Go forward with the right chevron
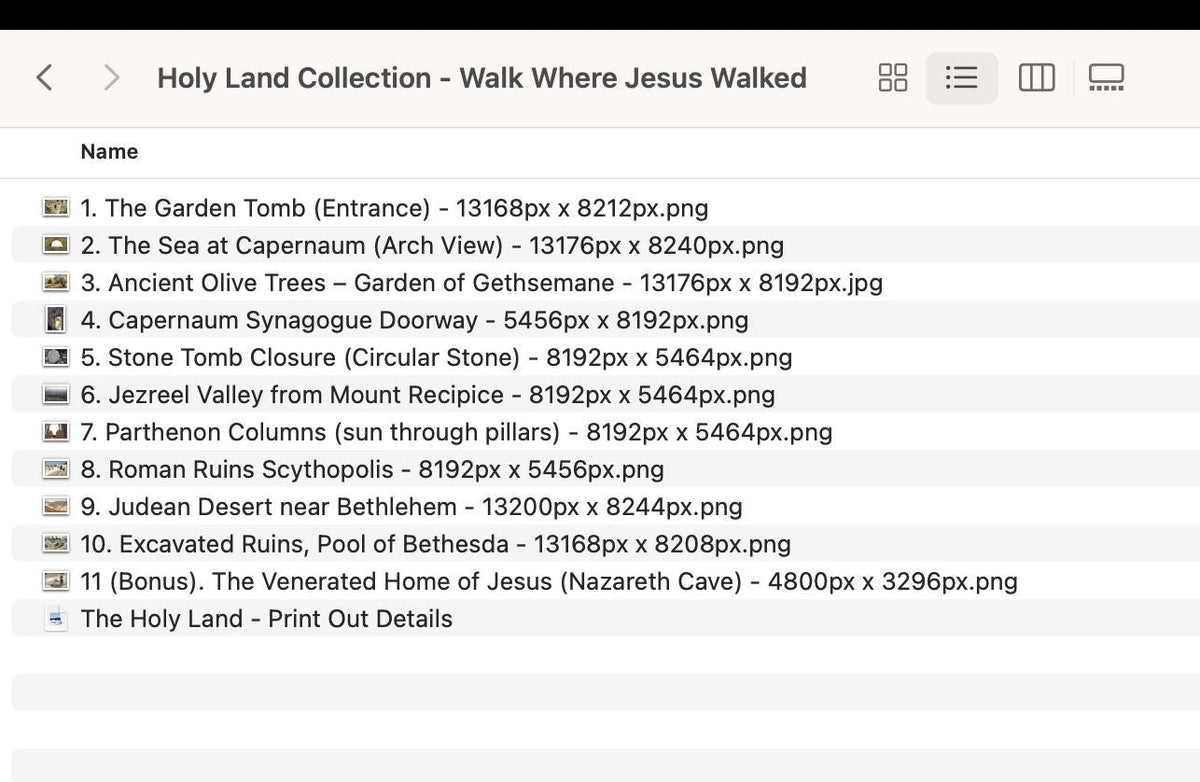1200x782 pixels. tap(112, 77)
